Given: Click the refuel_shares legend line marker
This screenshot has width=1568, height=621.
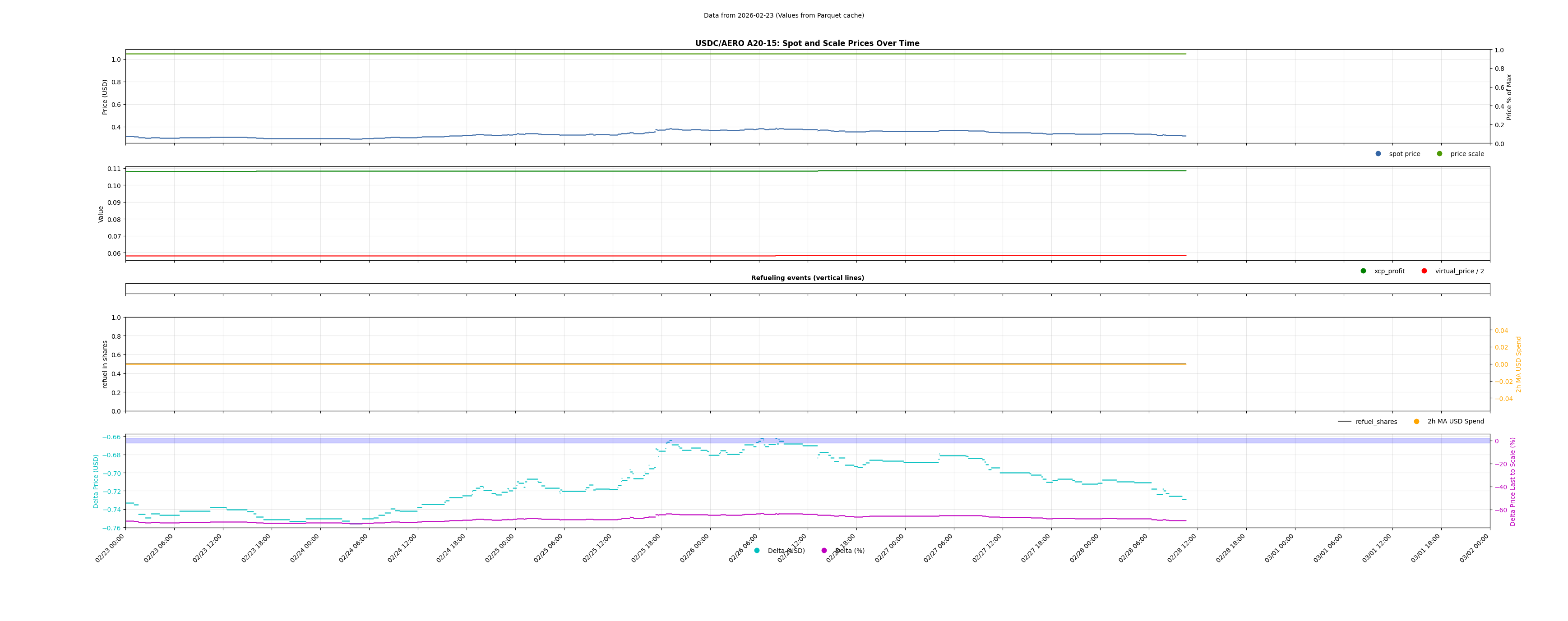Looking at the screenshot, I should (x=1344, y=422).
